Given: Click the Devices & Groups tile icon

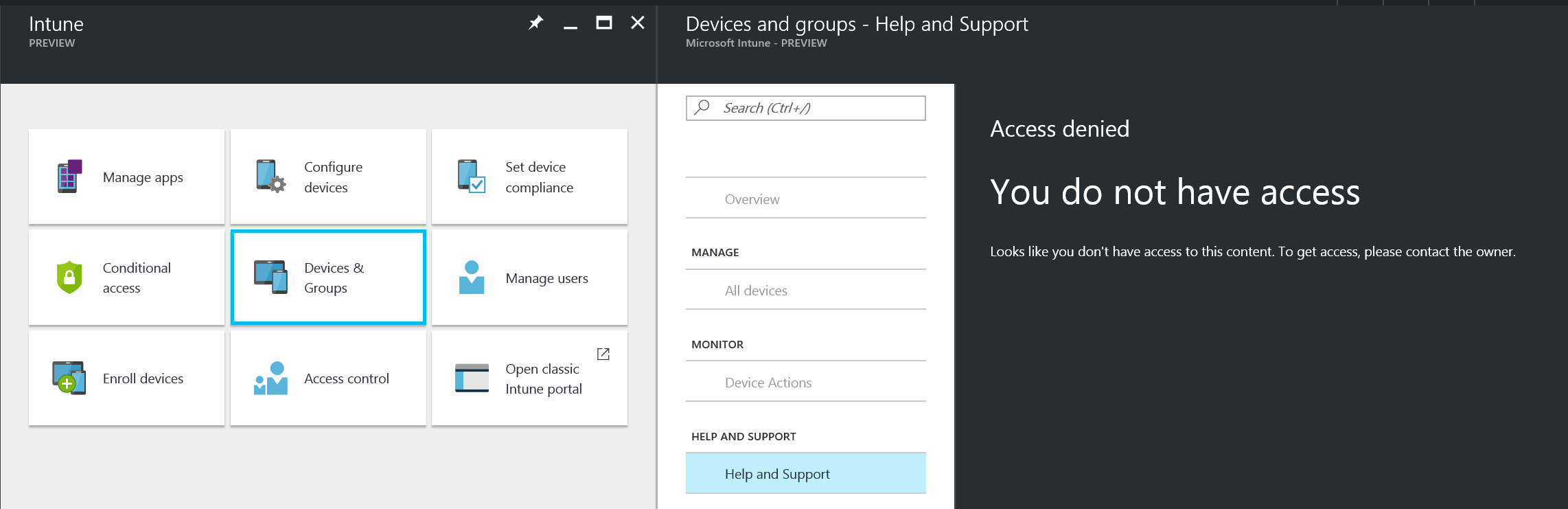Looking at the screenshot, I should (270, 278).
